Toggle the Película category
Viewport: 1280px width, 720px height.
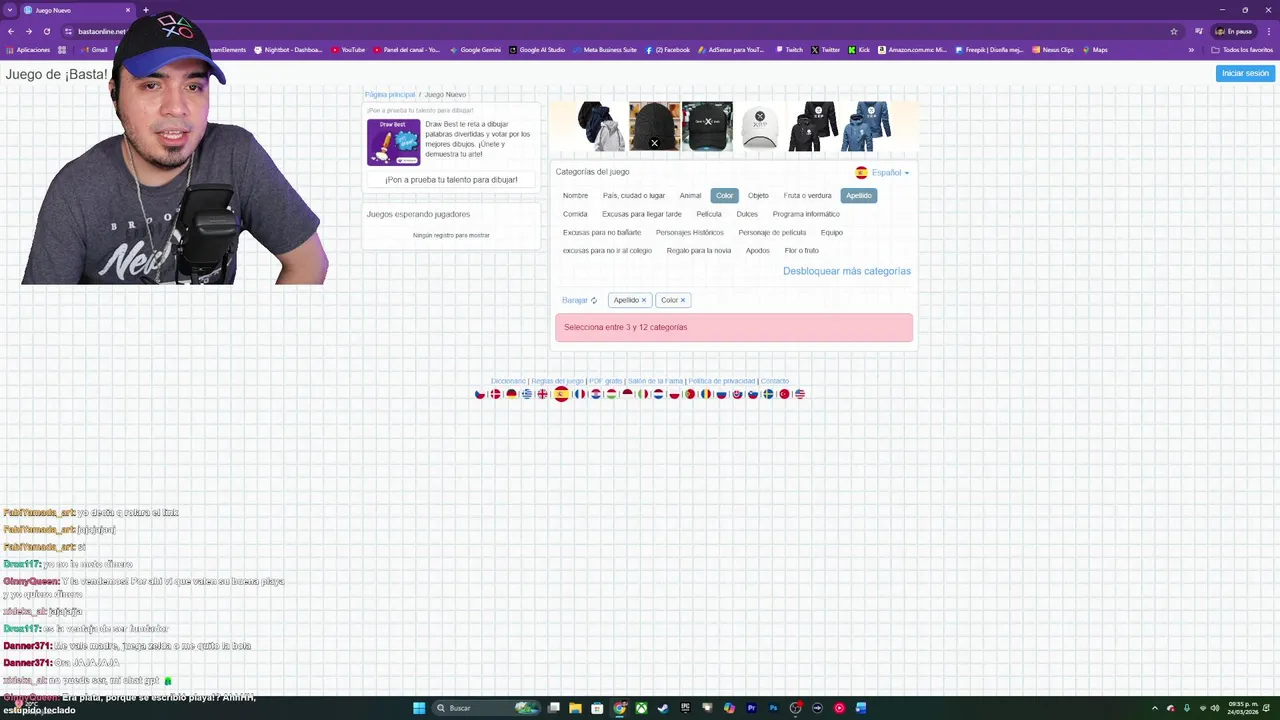(x=709, y=214)
